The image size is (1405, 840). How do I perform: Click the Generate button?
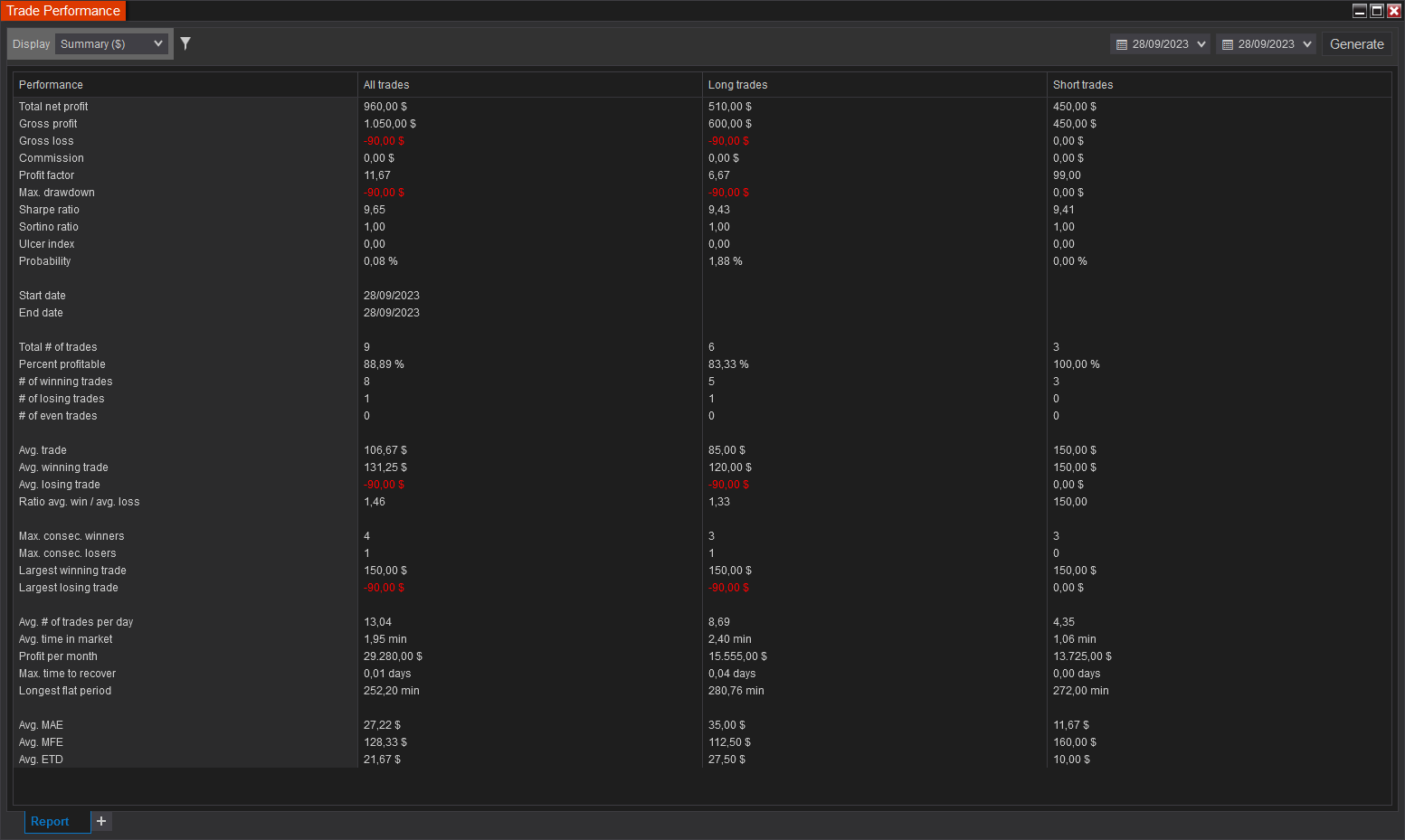[x=1356, y=44]
